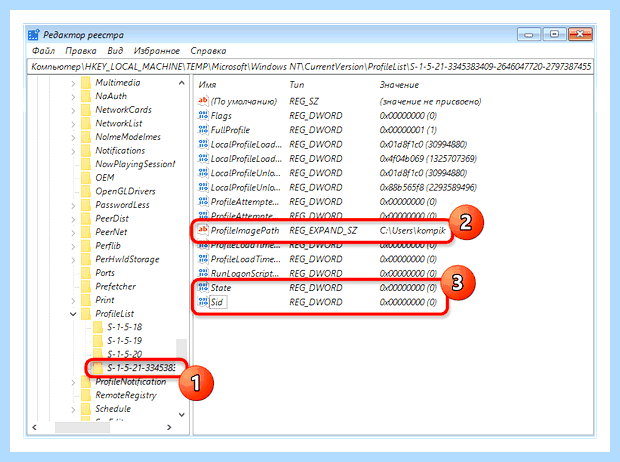
Task: Open the Правка menu
Action: [81, 51]
